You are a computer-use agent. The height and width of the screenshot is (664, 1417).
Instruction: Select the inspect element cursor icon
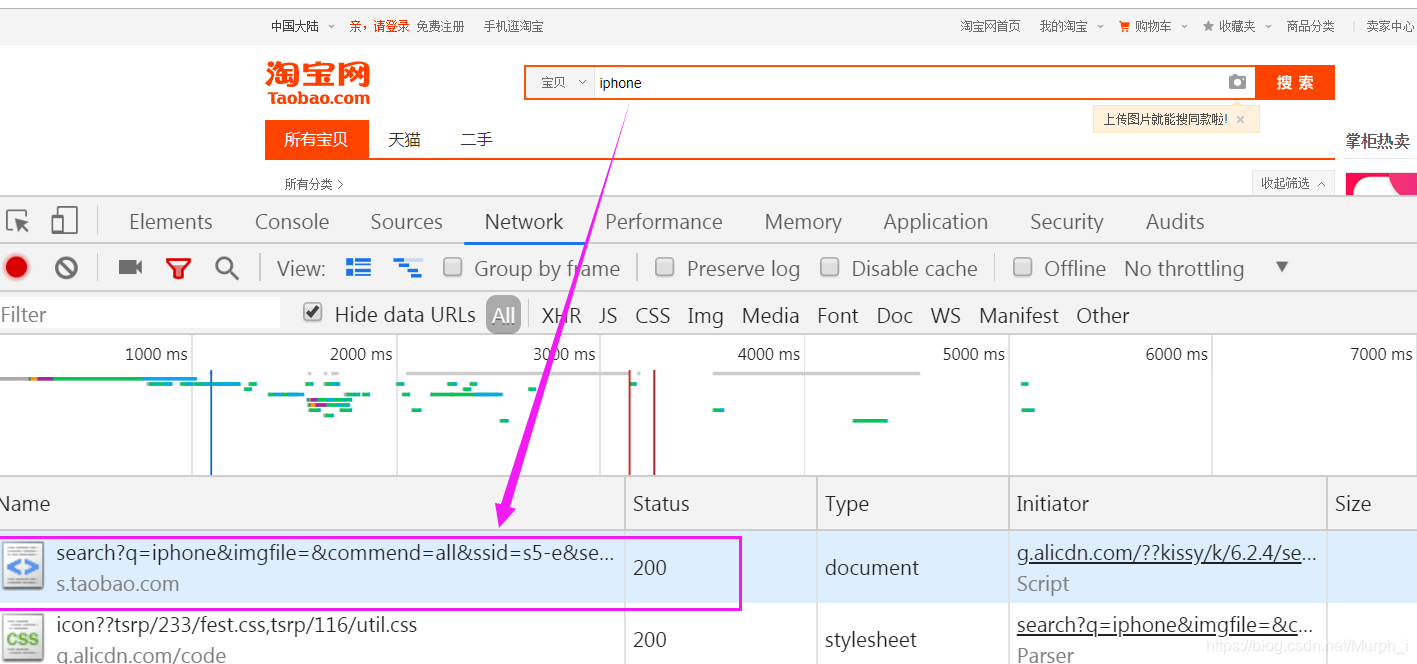(17, 221)
